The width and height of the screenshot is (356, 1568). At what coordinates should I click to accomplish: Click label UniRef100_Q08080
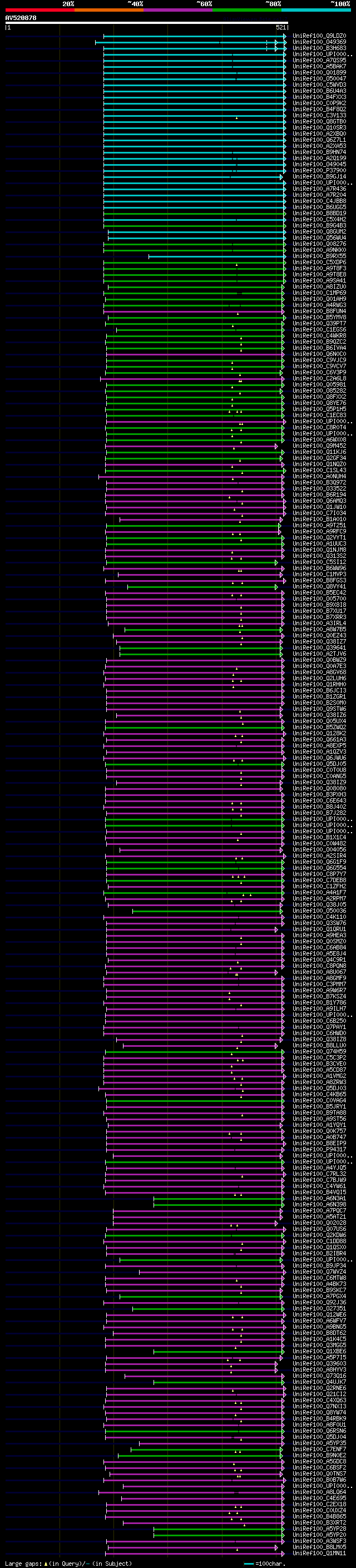319,788
